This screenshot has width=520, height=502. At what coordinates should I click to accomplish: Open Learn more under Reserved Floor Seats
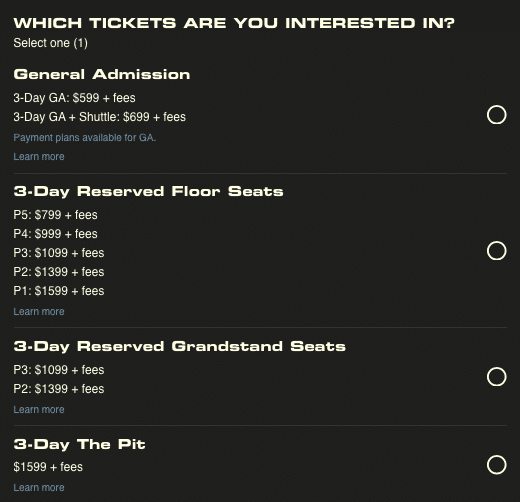click(x=39, y=312)
